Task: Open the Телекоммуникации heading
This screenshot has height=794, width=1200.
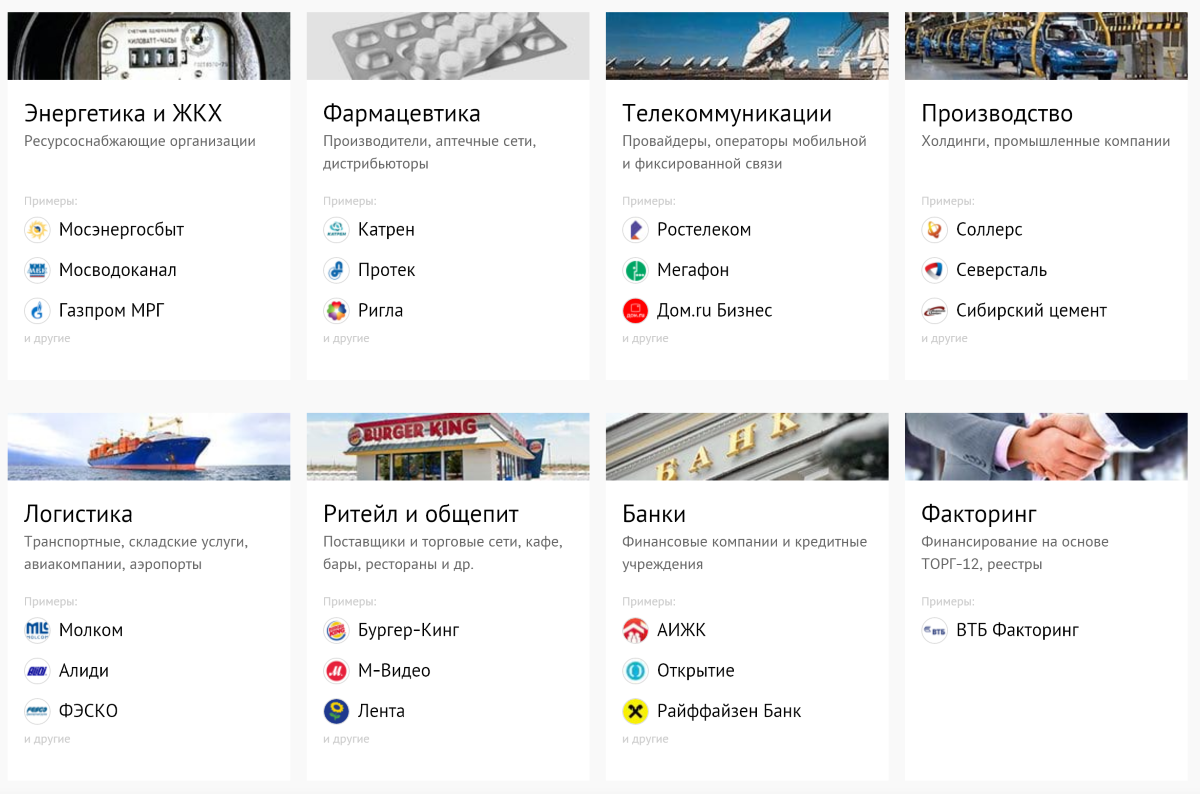Action: pos(727,114)
